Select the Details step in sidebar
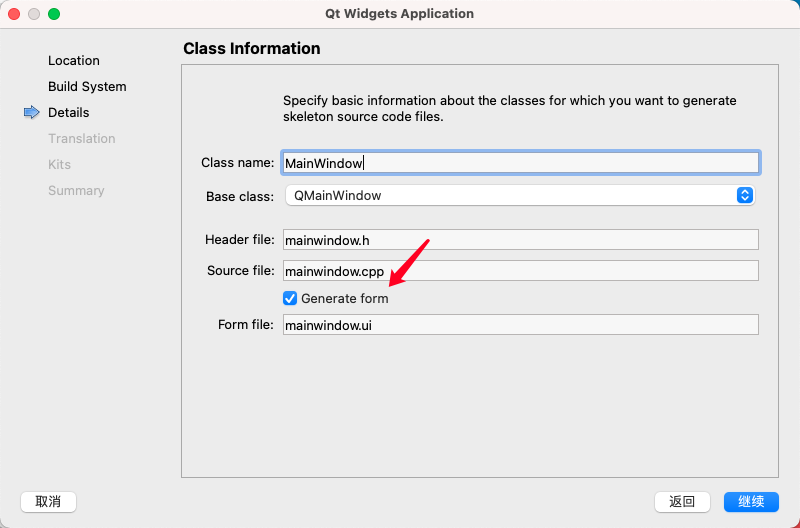Screen dimensions: 800x528 click(x=69, y=113)
